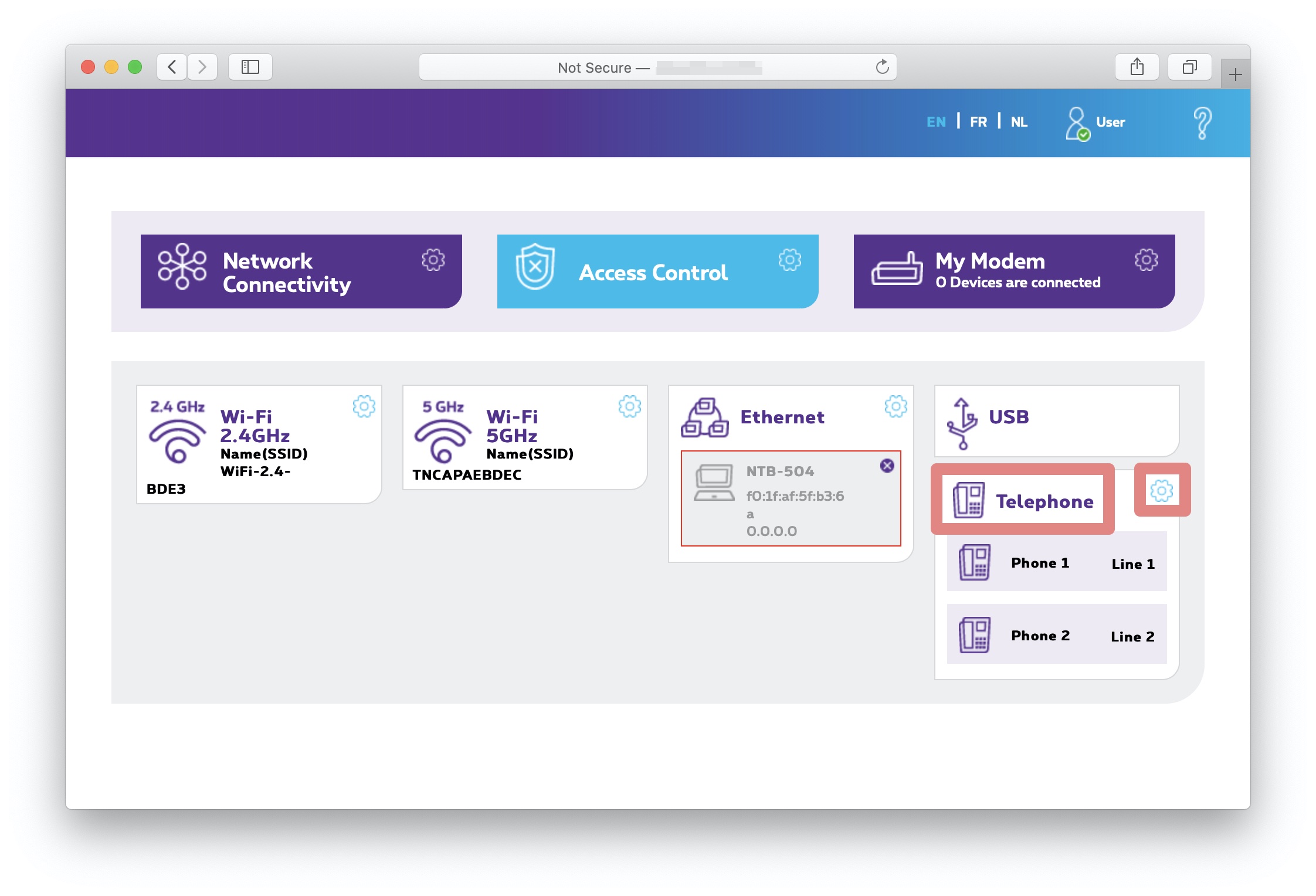Click the help question mark icon
1316x896 pixels.
click(1200, 122)
